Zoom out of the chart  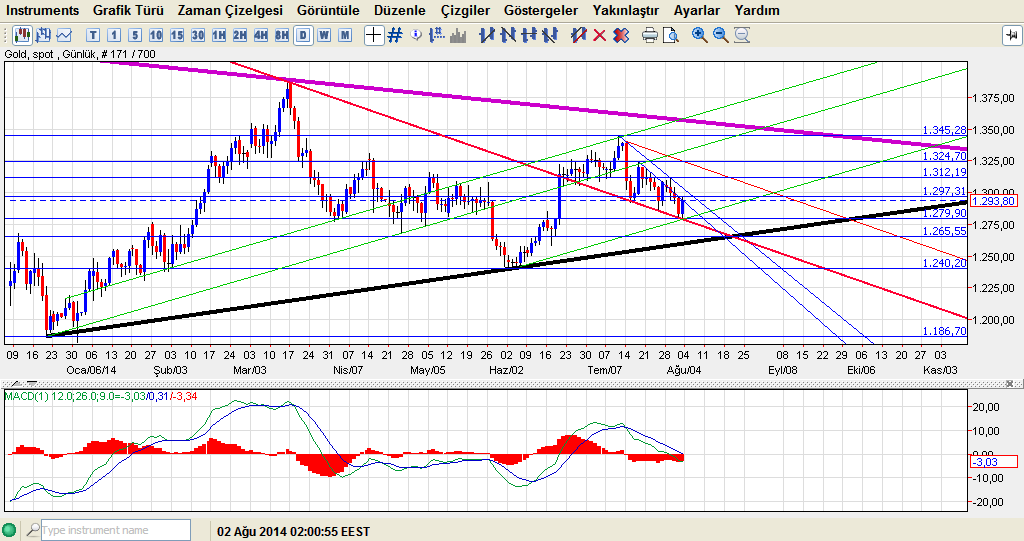pos(720,35)
